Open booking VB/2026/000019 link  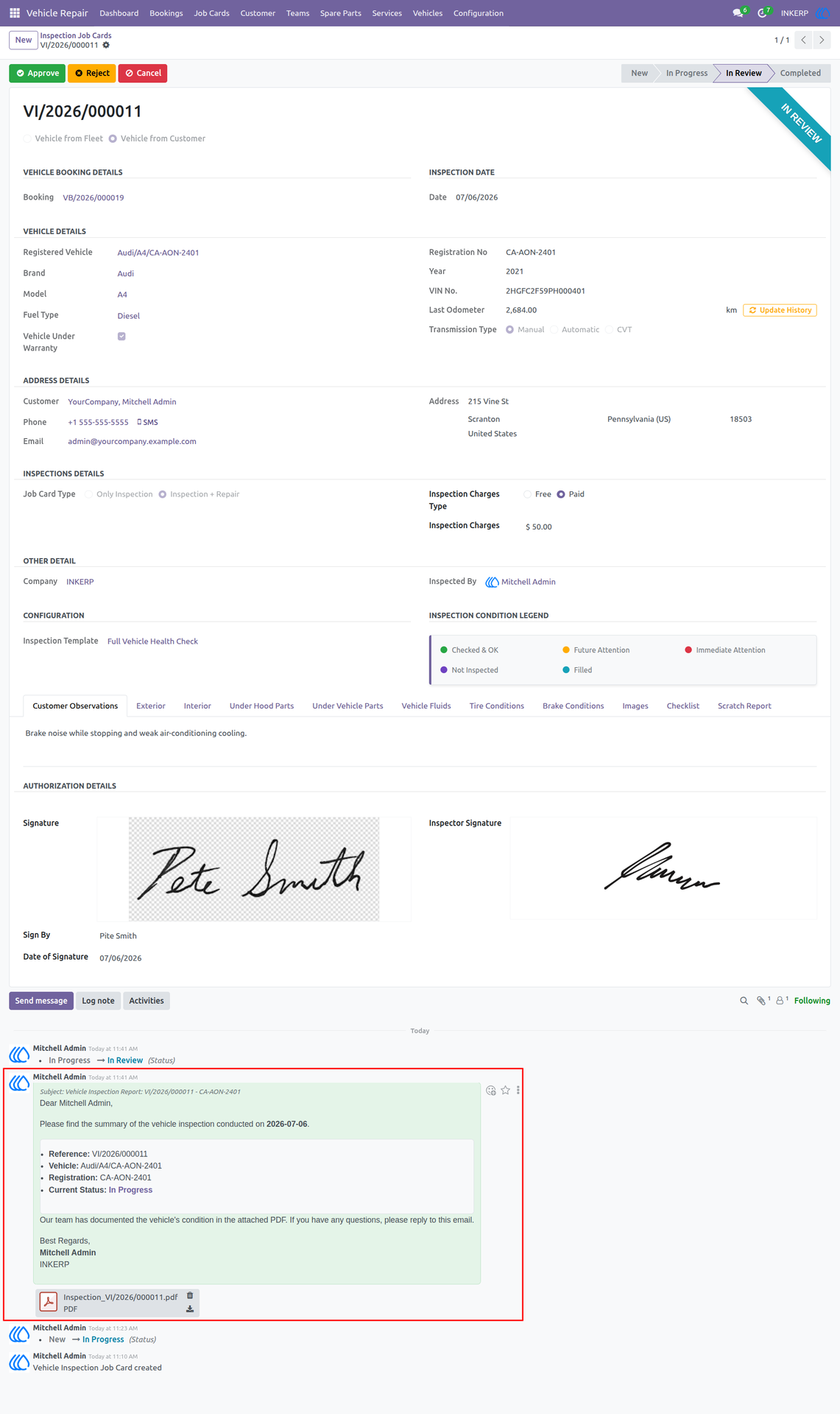[x=93, y=197]
